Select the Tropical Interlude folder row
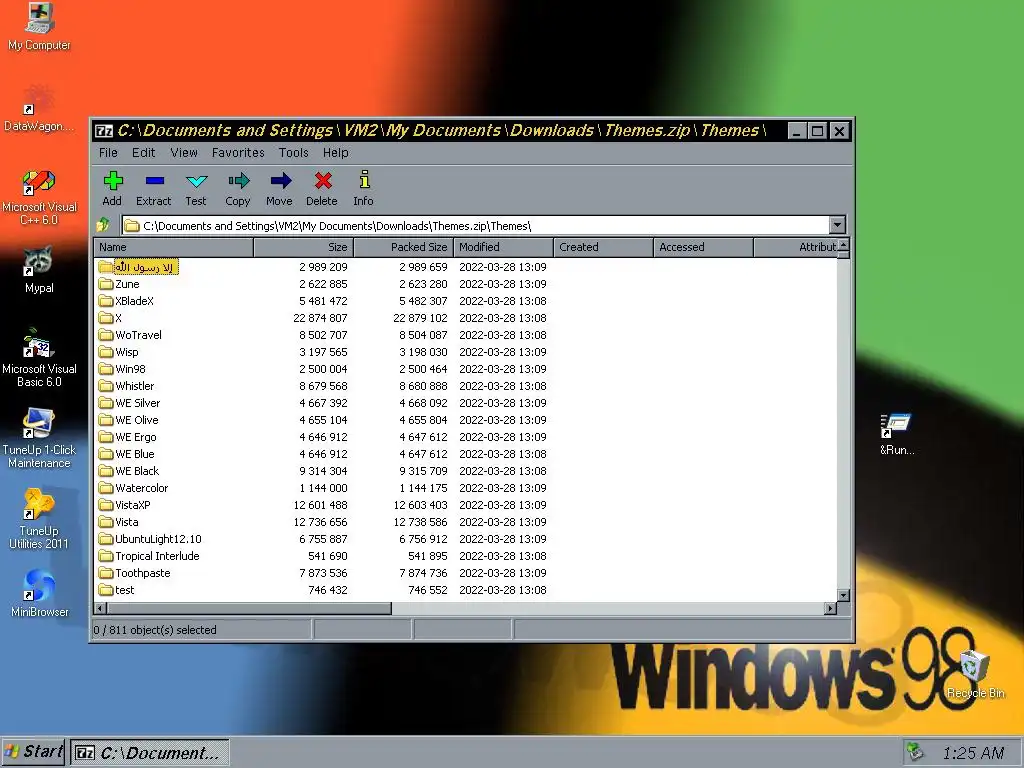The width and height of the screenshot is (1024, 768). [x=466, y=556]
